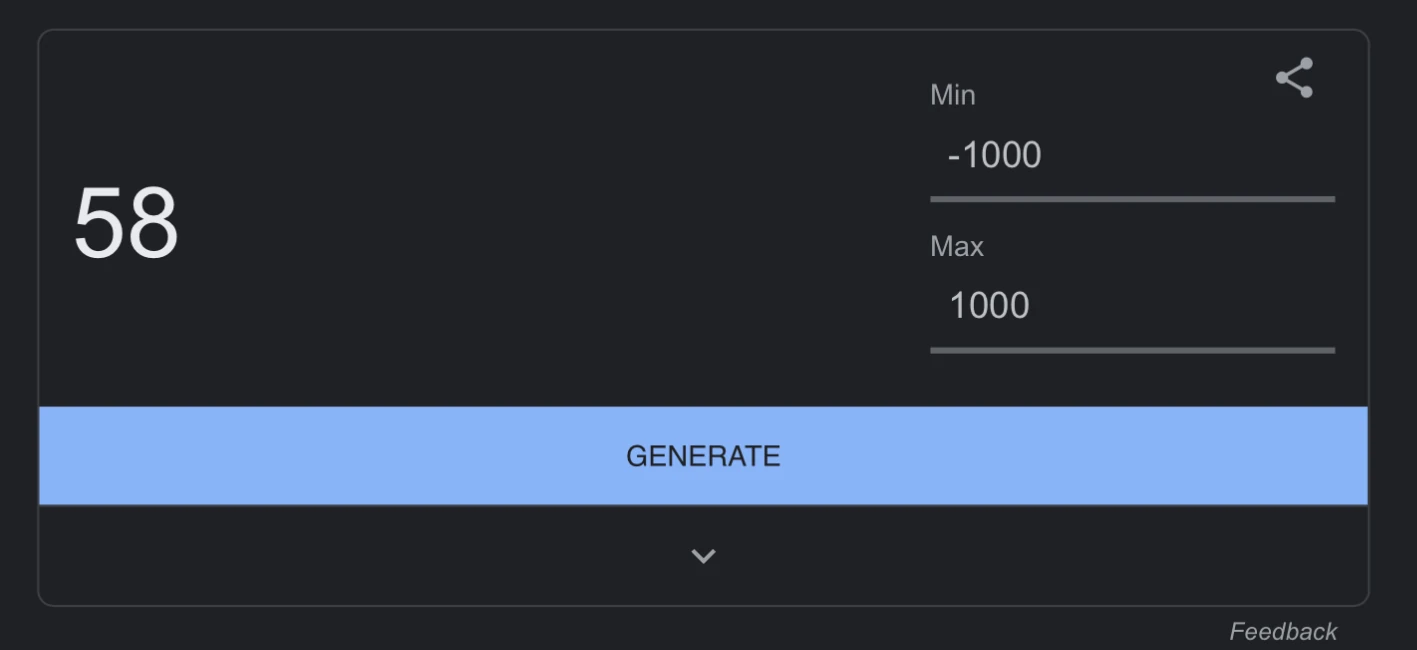Click the underline beneath the Max field

tap(1131, 350)
